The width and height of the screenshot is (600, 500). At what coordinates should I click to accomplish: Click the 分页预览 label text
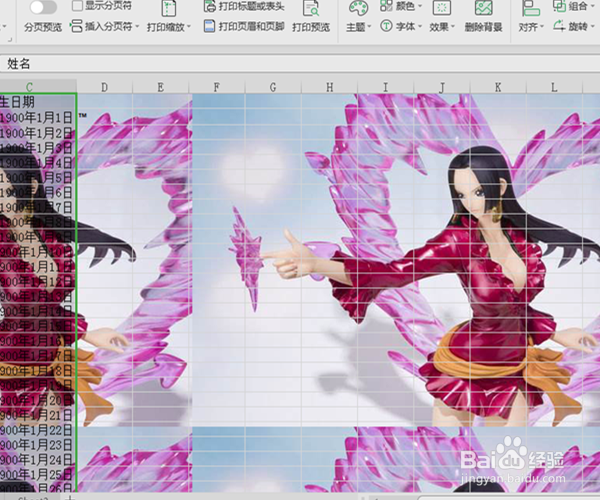tap(43, 27)
